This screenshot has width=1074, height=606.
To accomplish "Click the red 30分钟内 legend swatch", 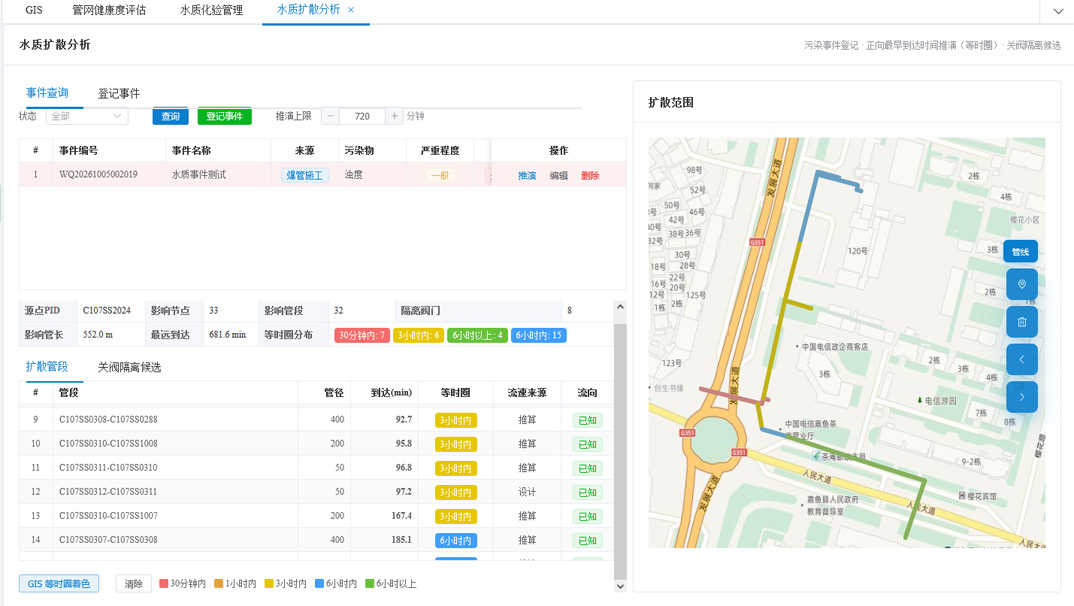I will (x=164, y=583).
